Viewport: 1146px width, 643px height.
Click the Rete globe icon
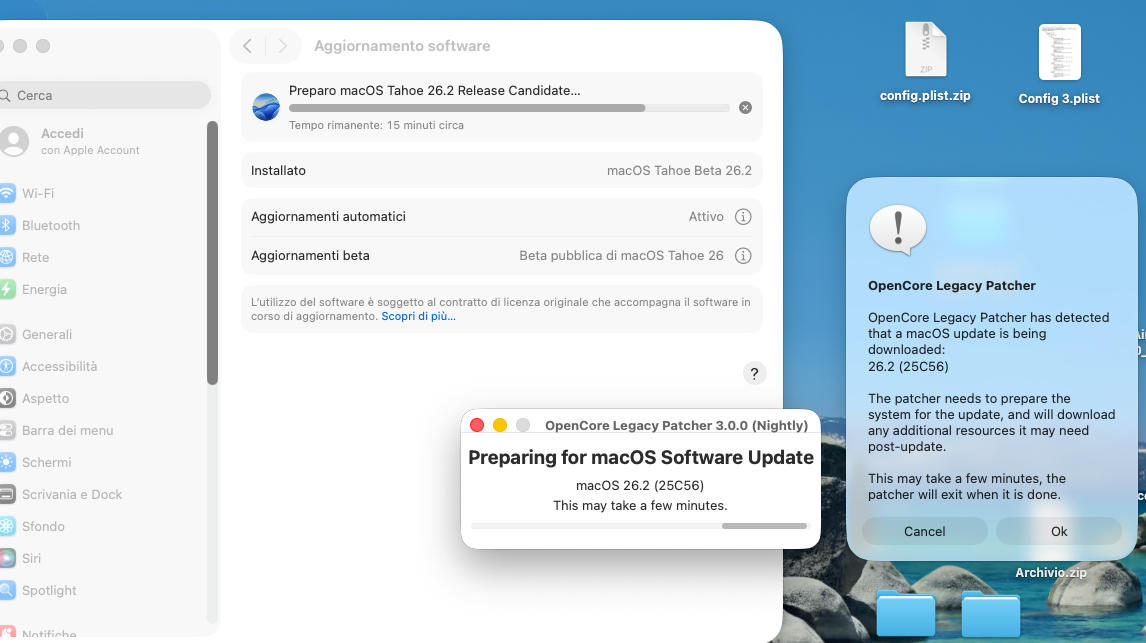coord(7,257)
